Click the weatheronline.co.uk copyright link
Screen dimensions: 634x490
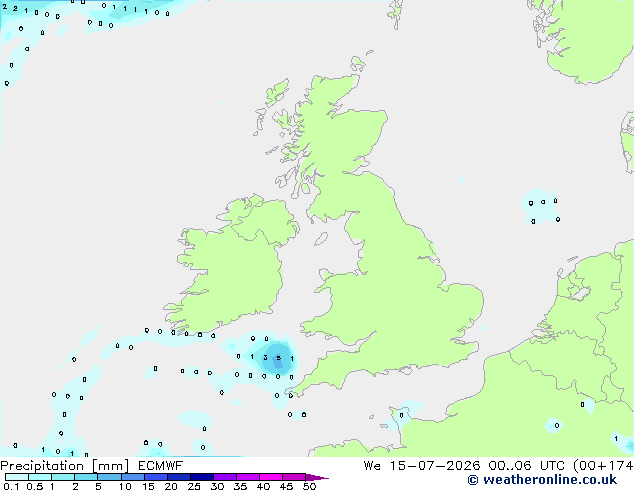coord(542,480)
